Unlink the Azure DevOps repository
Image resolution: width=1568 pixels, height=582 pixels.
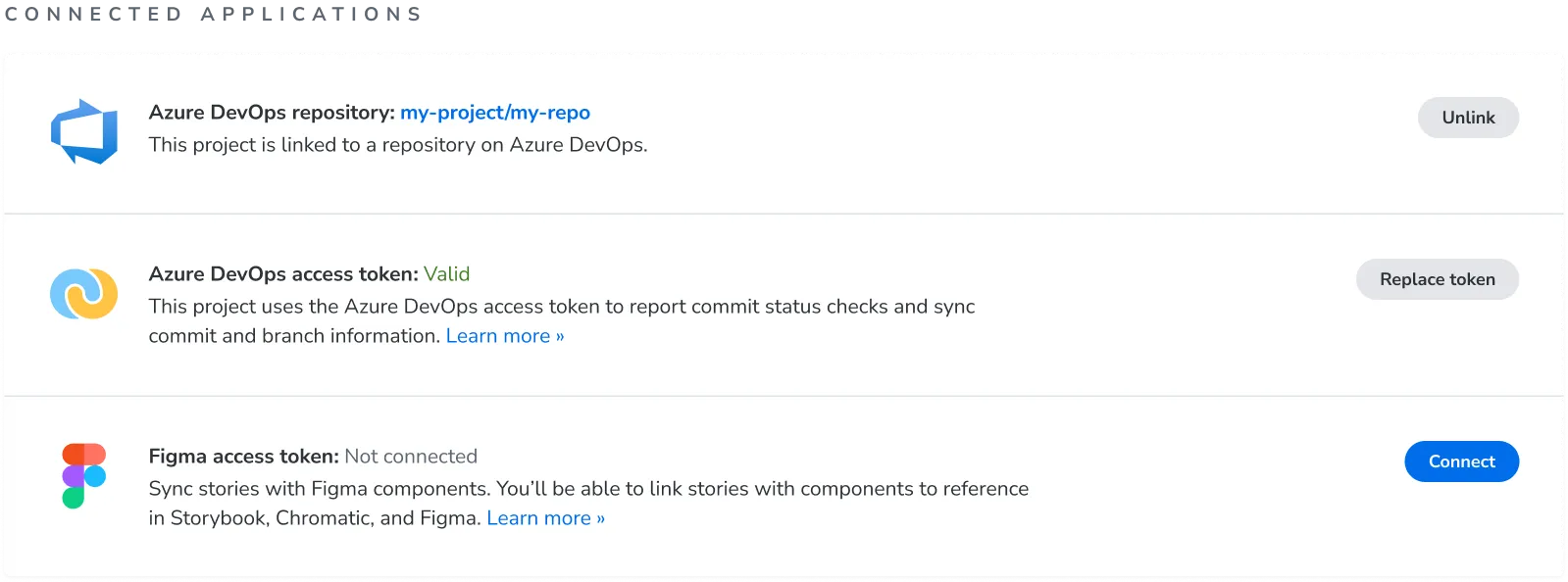tap(1468, 118)
